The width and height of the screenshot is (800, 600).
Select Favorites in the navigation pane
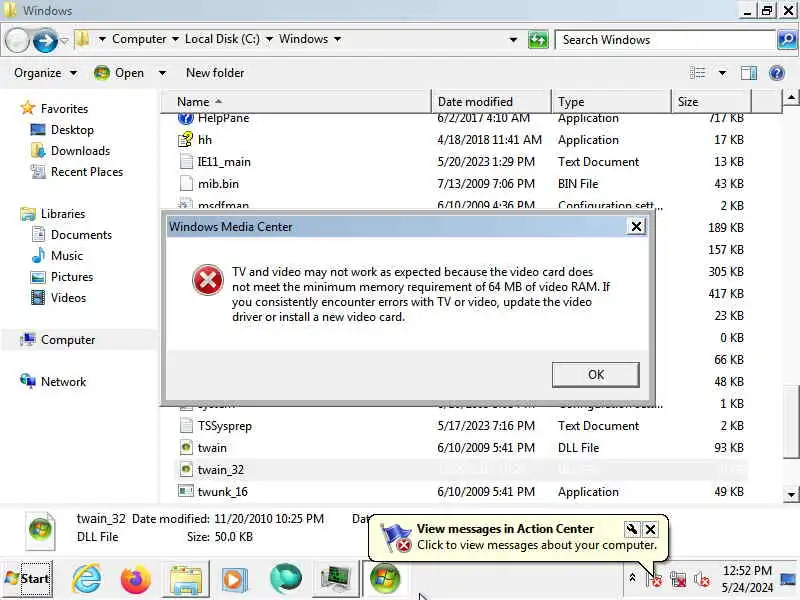click(x=64, y=109)
